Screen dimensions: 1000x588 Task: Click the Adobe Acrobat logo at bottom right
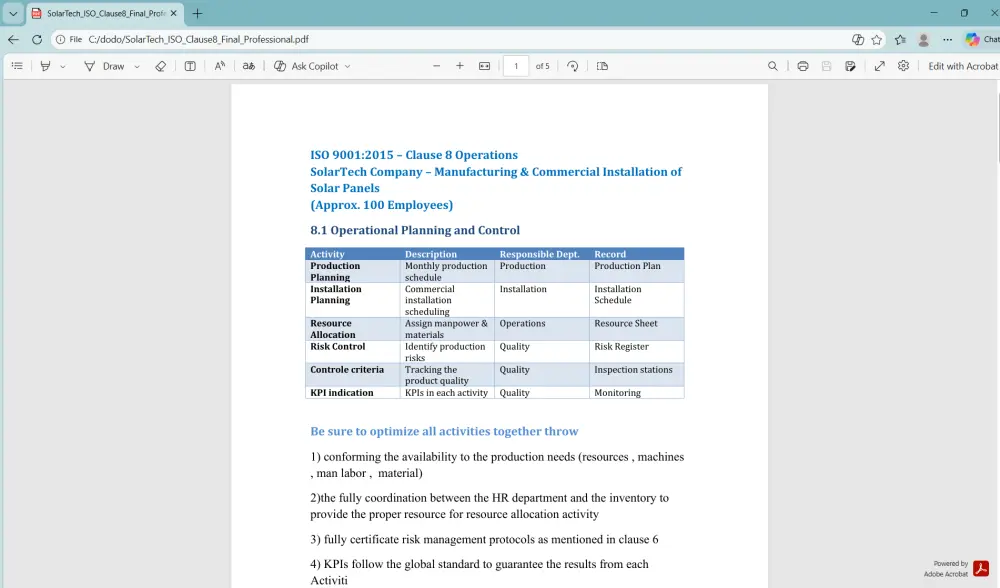981,568
